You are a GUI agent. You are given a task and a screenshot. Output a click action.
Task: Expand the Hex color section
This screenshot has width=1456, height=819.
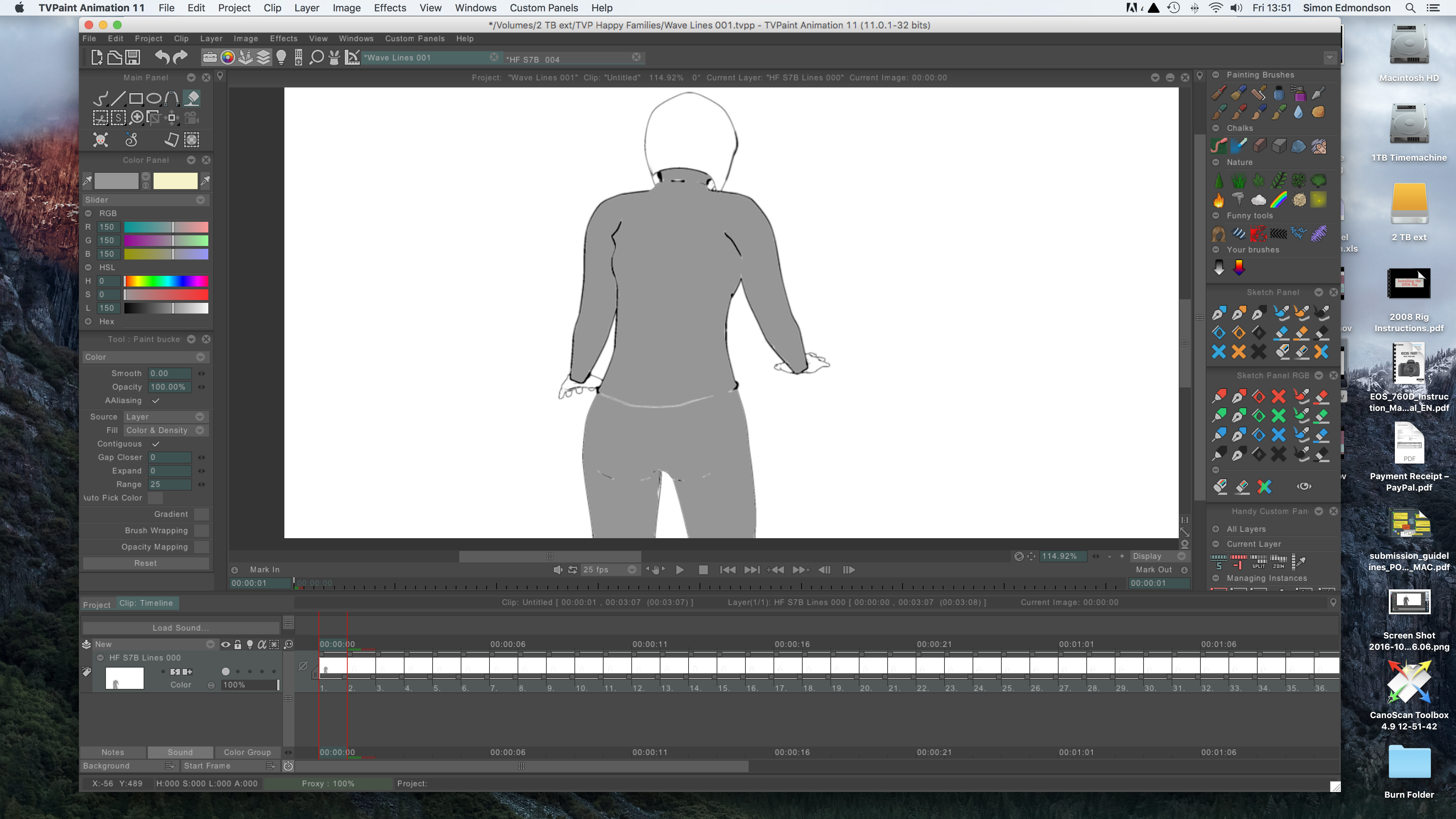tap(88, 322)
